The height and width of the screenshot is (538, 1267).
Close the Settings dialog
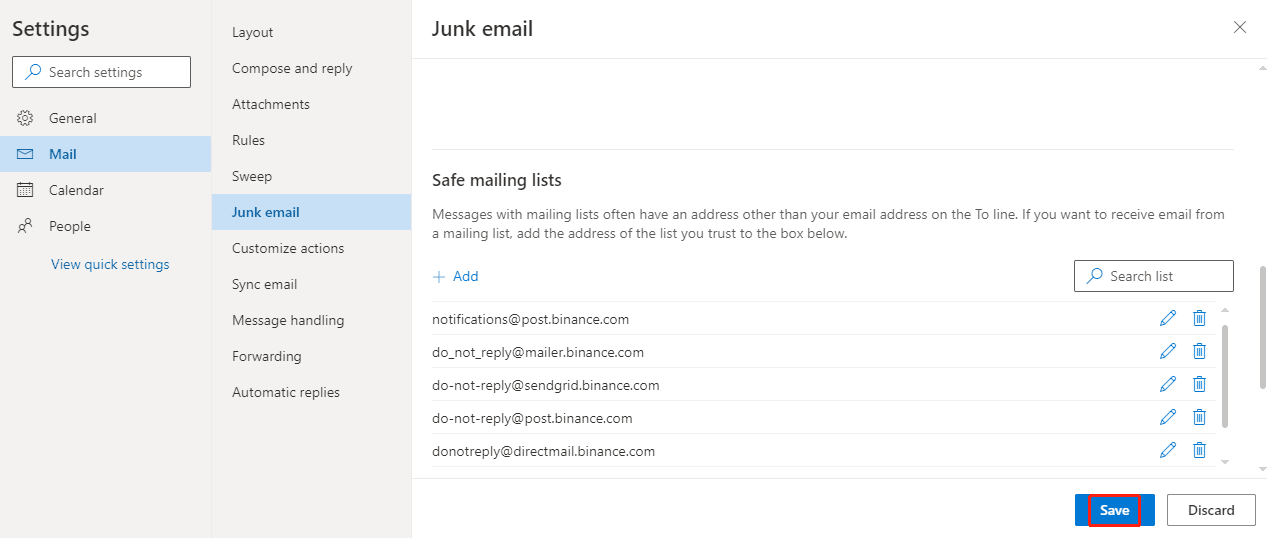(x=1240, y=27)
